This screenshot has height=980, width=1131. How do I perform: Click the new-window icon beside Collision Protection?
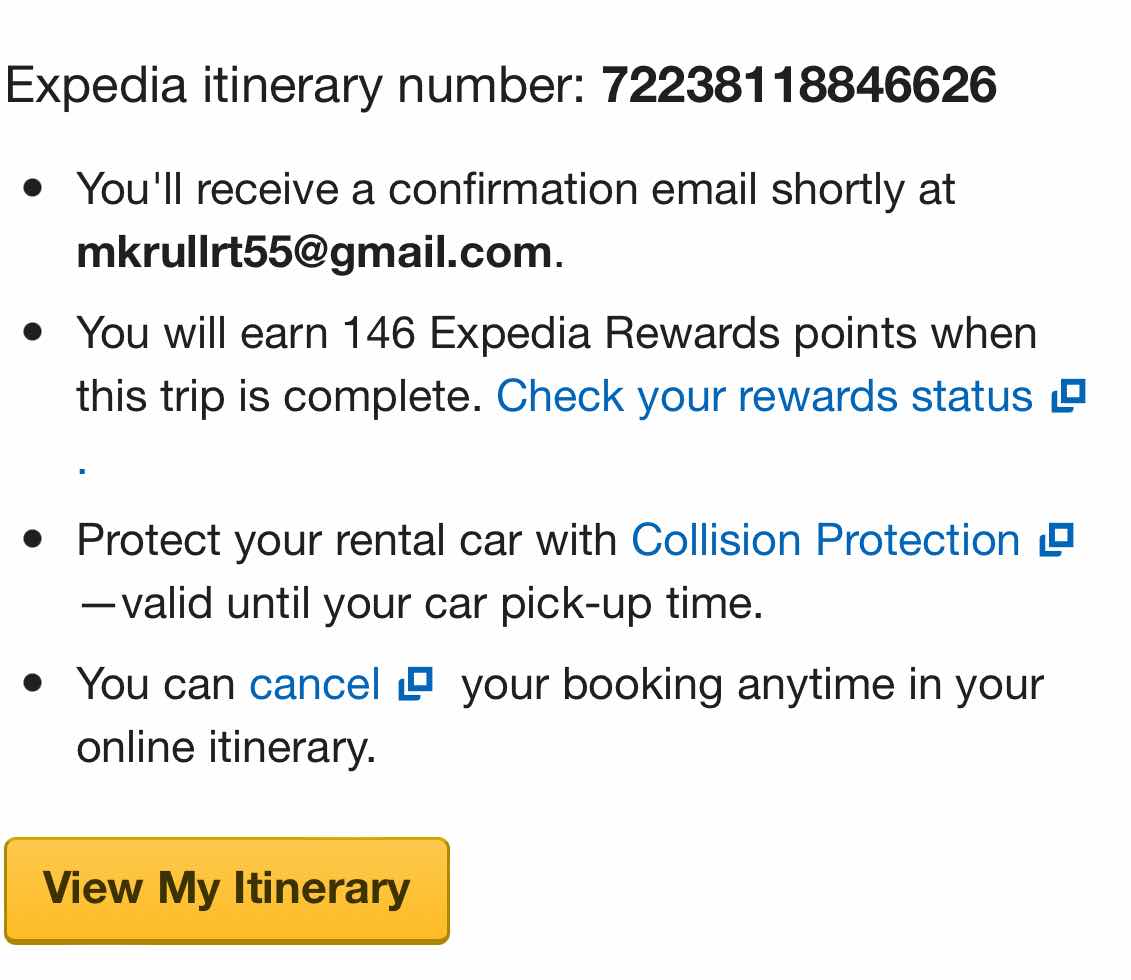click(1057, 539)
